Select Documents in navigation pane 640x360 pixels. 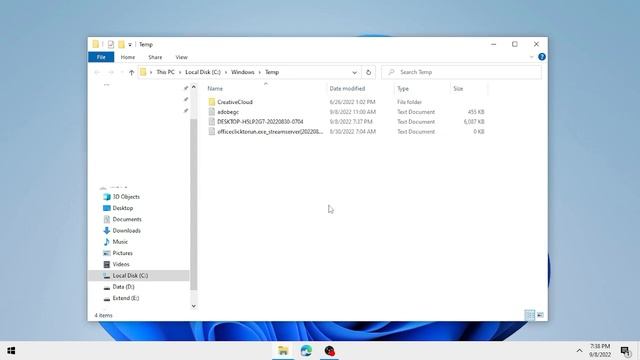(x=127, y=219)
